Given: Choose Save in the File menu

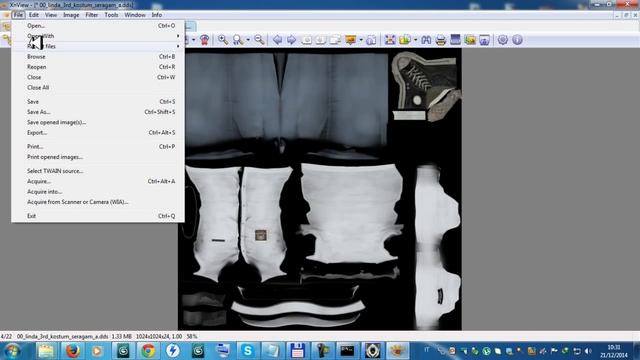Looking at the screenshot, I should tap(98, 102).
